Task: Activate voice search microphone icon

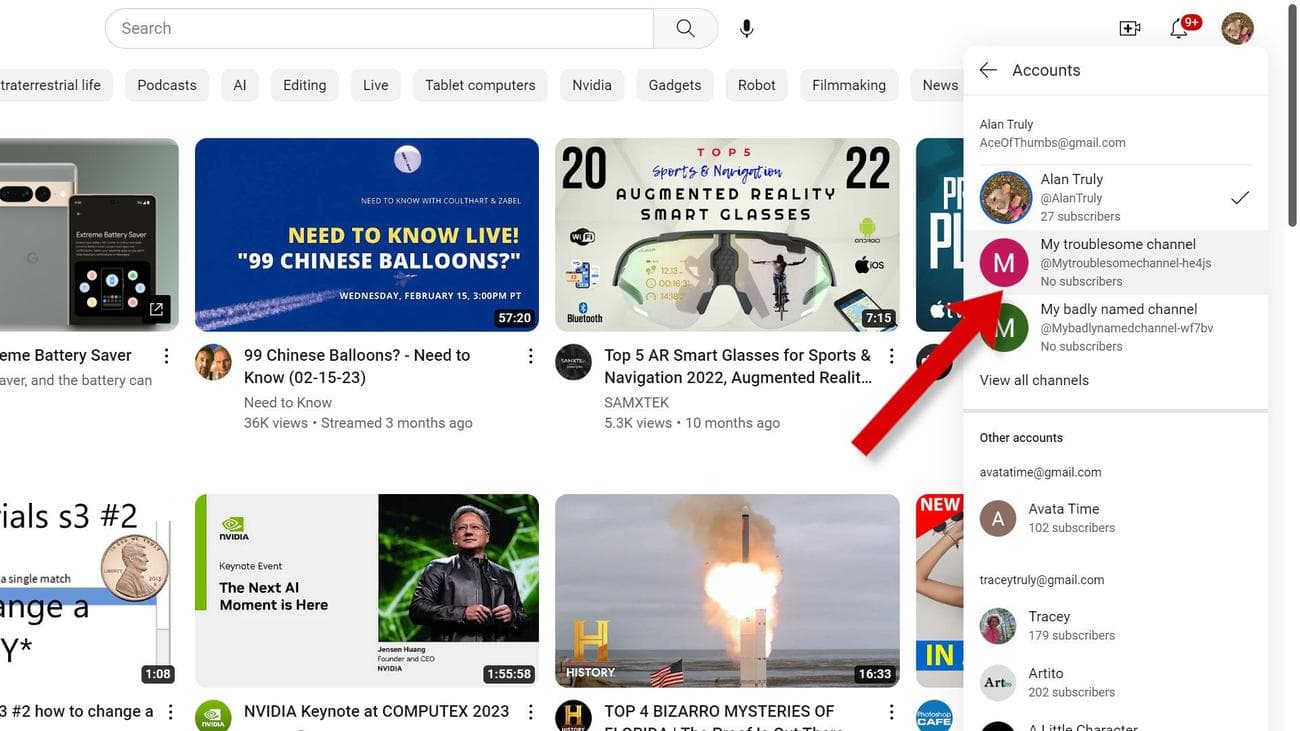Action: click(x=746, y=29)
